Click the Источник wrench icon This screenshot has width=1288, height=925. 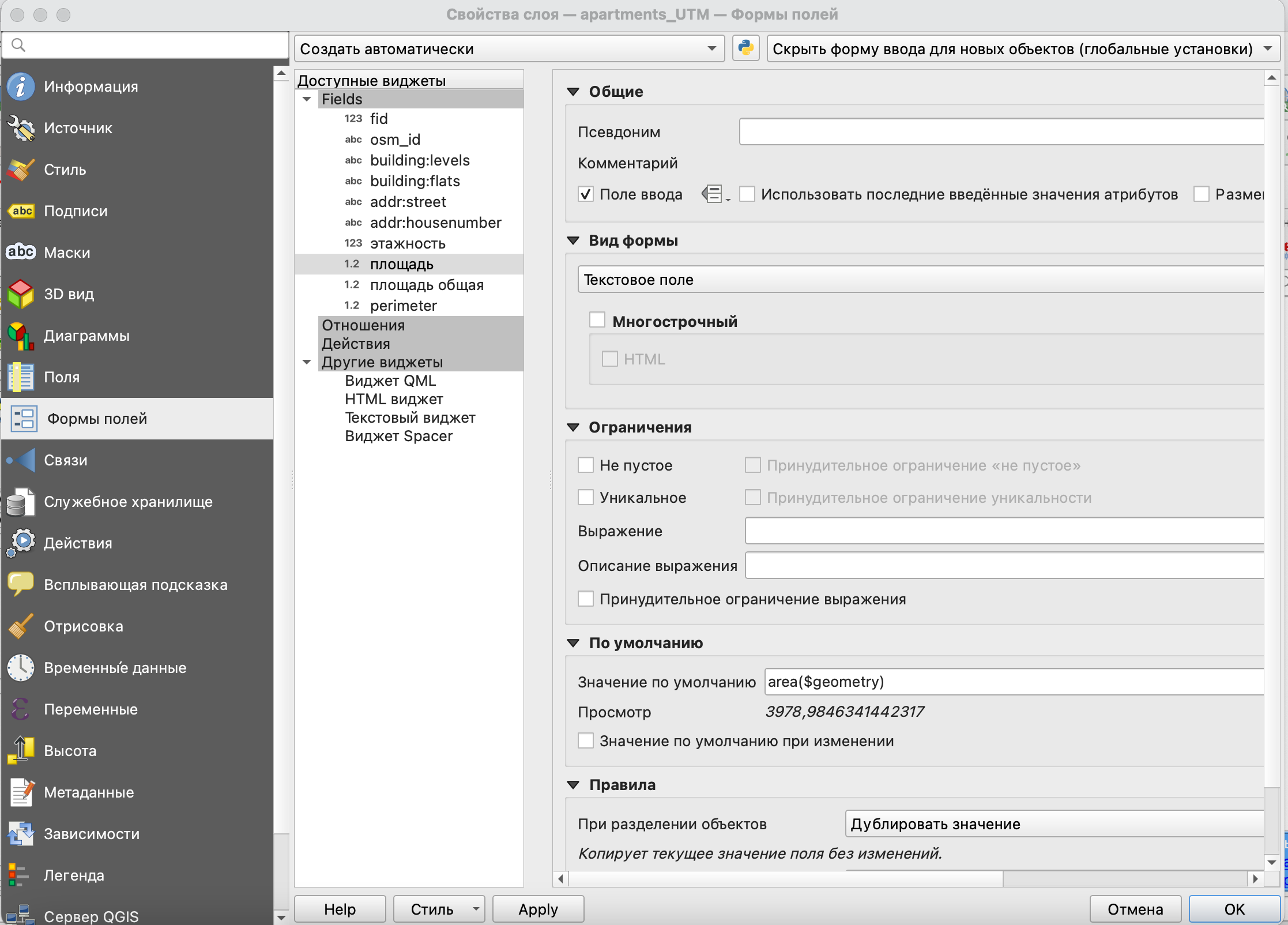[21, 128]
